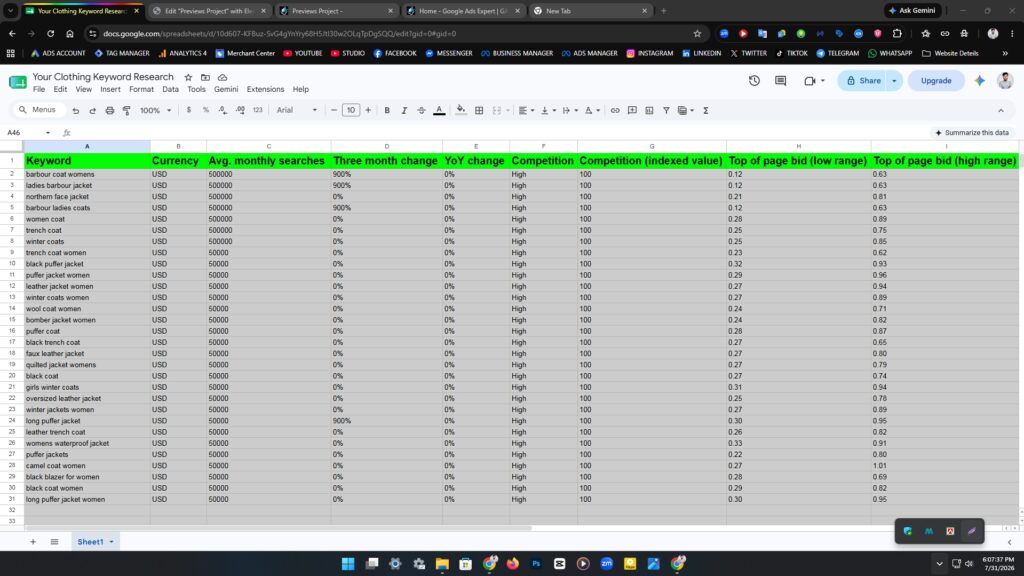Open horizontal align dropdown
1024x576 pixels.
(x=526, y=110)
